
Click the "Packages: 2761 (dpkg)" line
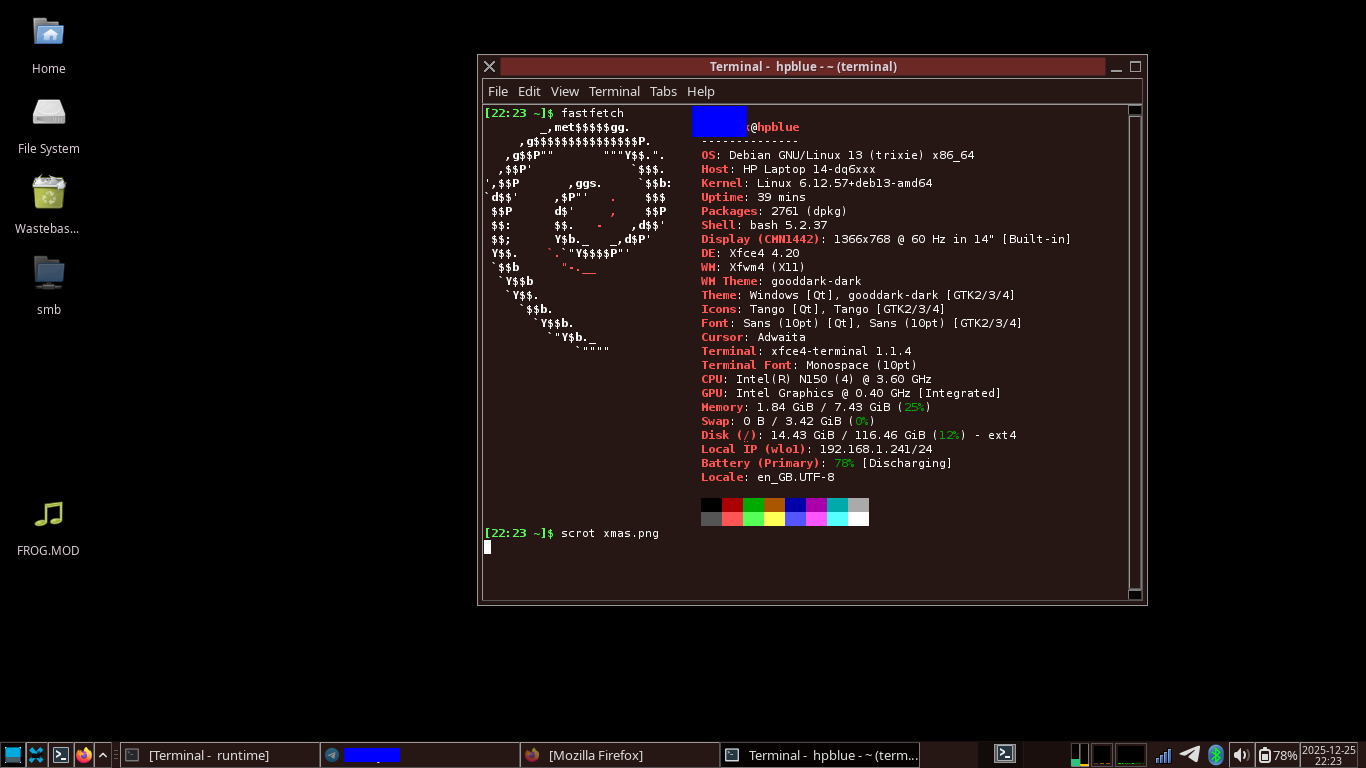(x=774, y=211)
